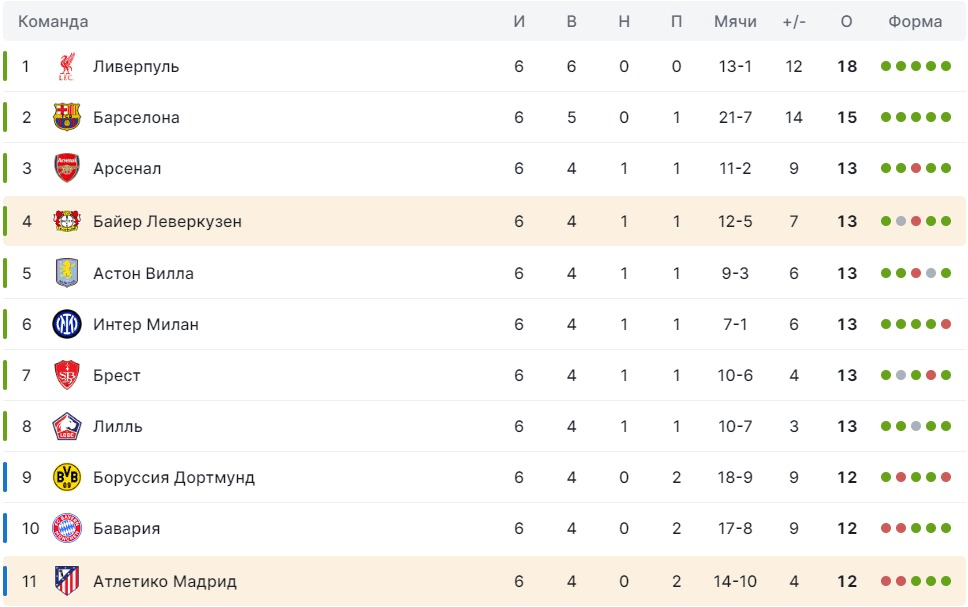This screenshot has width=968, height=607.
Task: Click Bayern's first red form dot
Action: point(886,529)
